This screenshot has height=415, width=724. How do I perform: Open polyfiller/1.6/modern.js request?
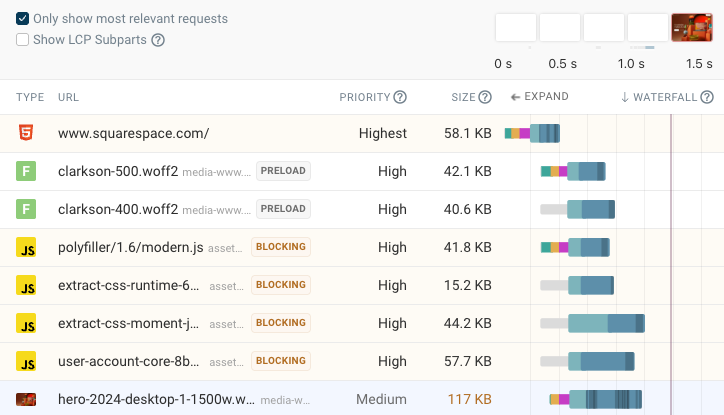coord(131,247)
